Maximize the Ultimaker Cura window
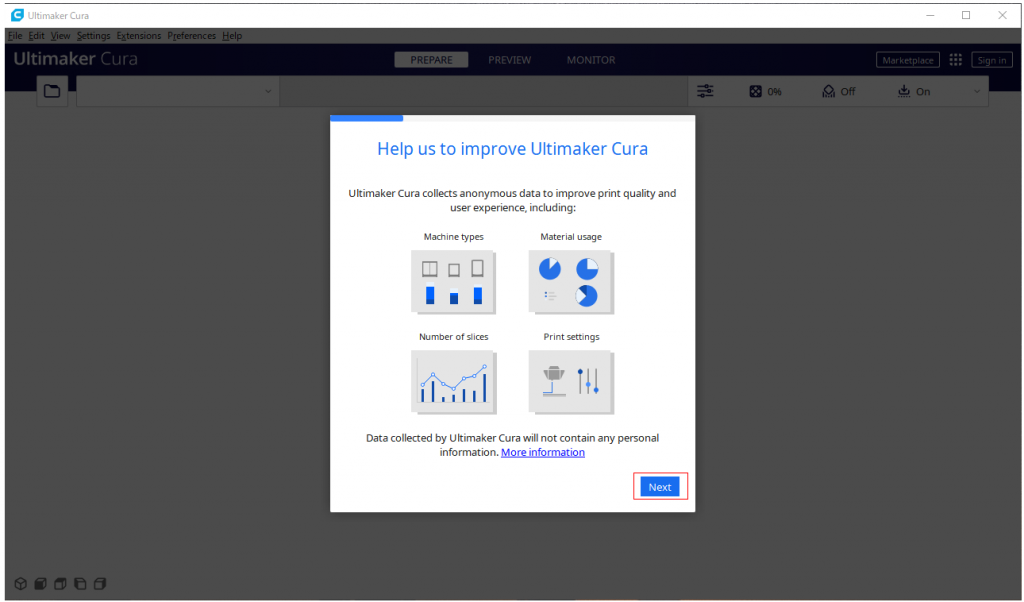This screenshot has width=1024, height=602. click(966, 15)
